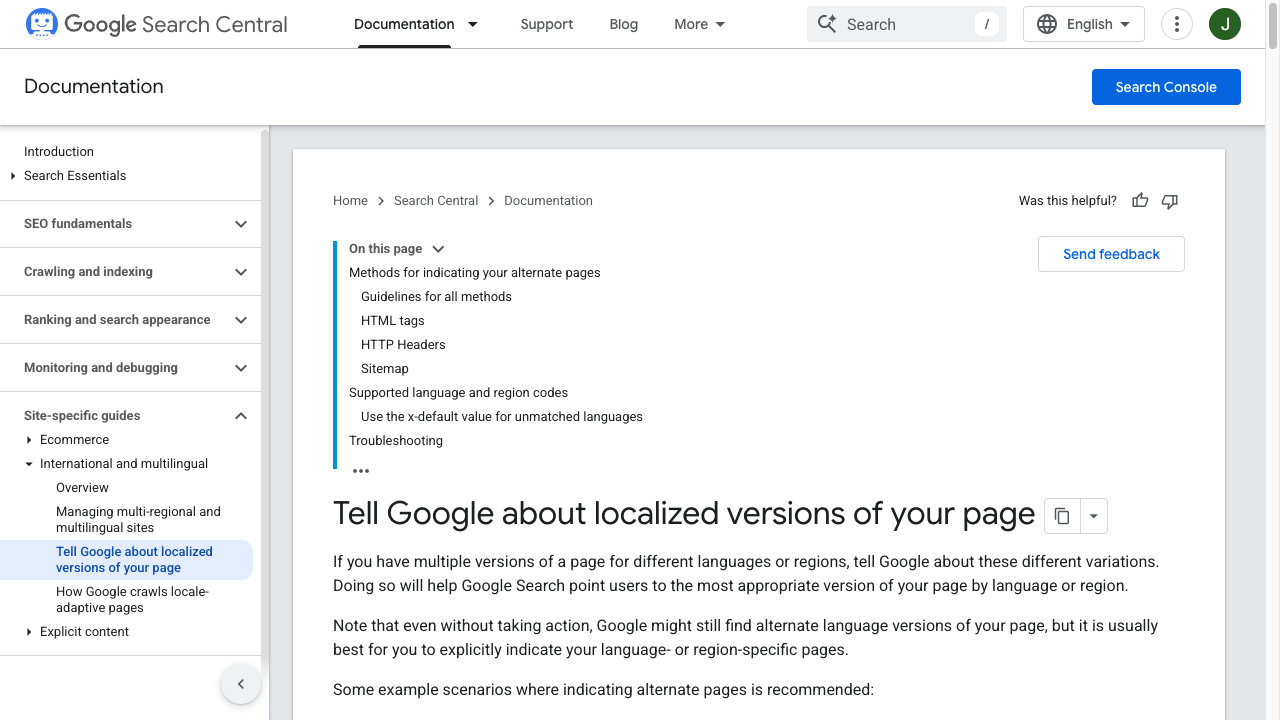Jump to x-default value for unmatched languages
Image resolution: width=1280 pixels, height=720 pixels.
point(501,417)
